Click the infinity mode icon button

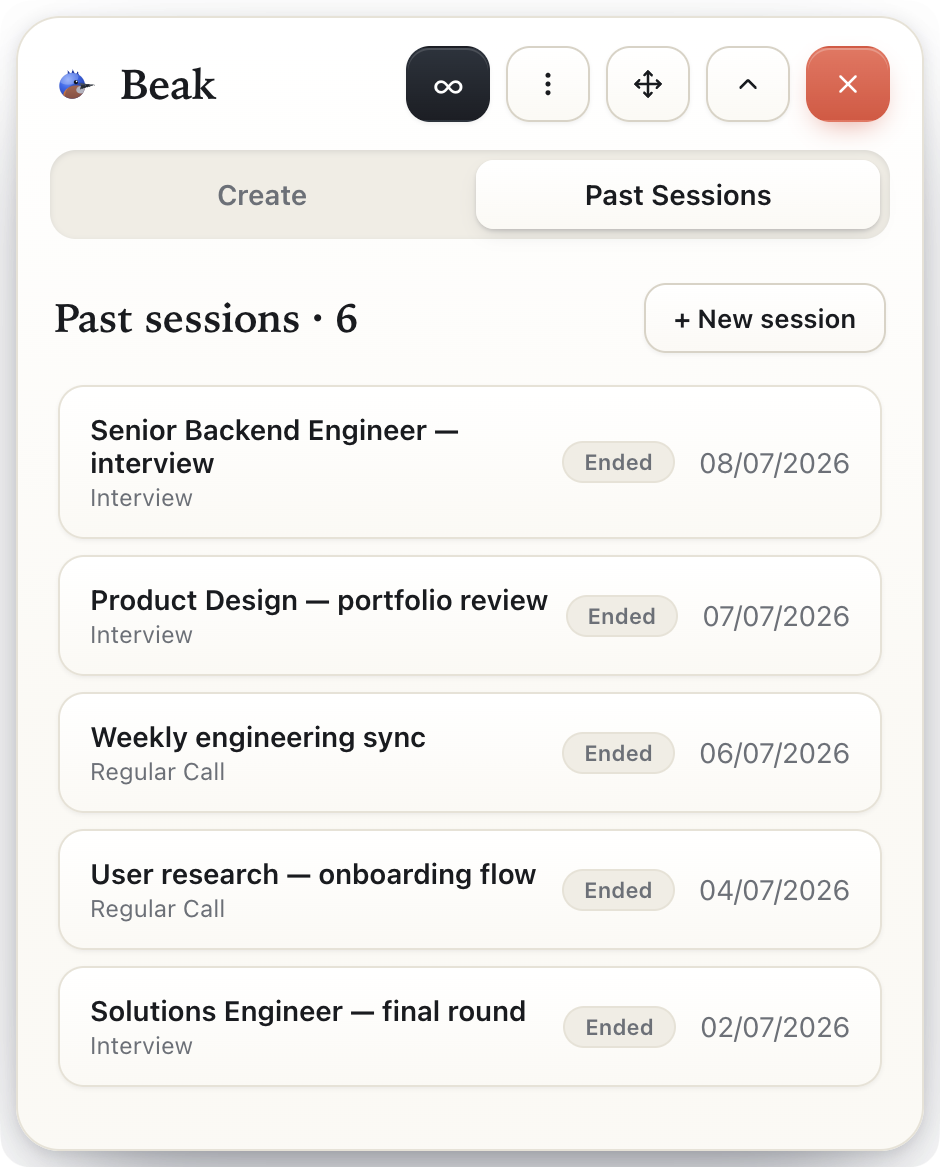pyautogui.click(x=448, y=84)
